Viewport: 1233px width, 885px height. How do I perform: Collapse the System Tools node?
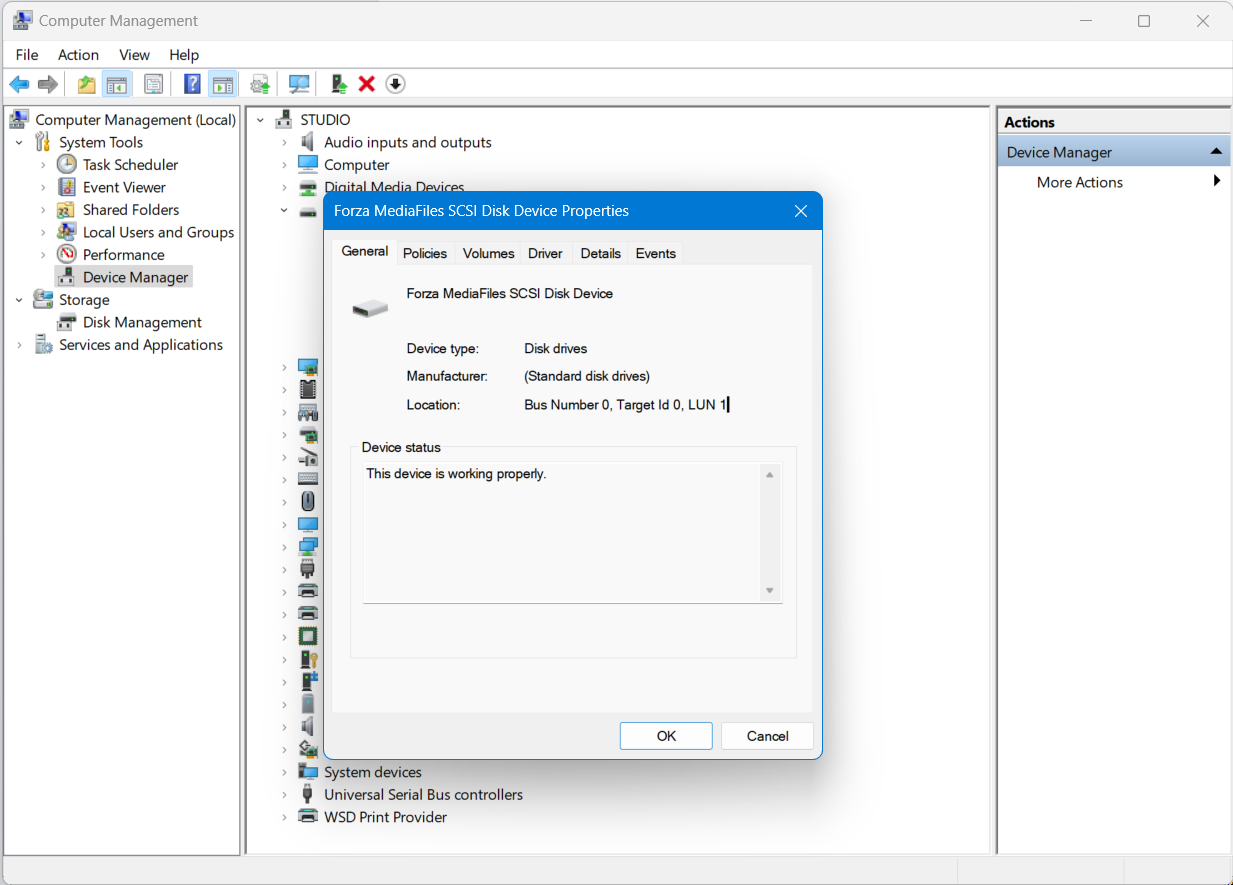coord(19,142)
